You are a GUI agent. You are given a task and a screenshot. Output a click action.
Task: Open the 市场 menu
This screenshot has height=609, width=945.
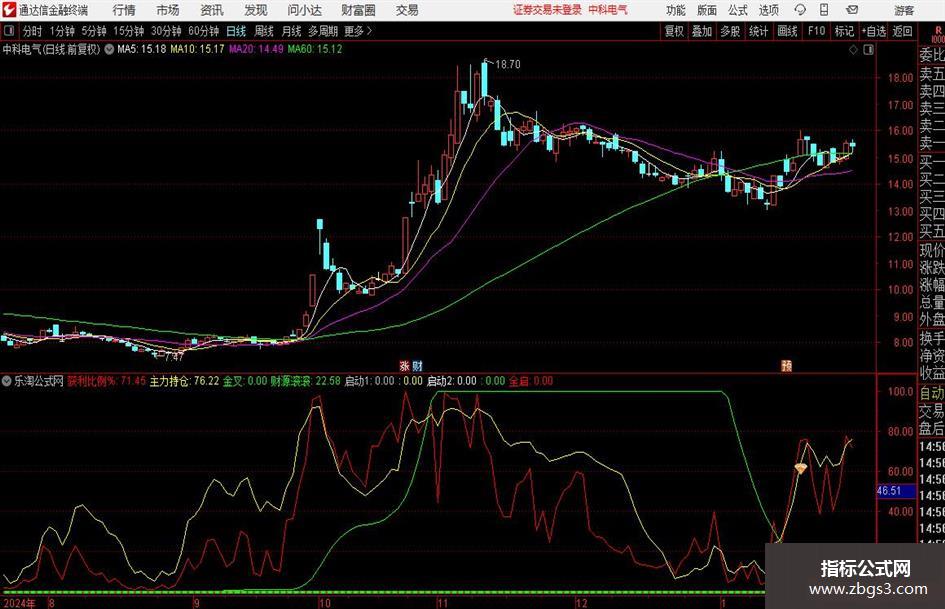coord(168,10)
